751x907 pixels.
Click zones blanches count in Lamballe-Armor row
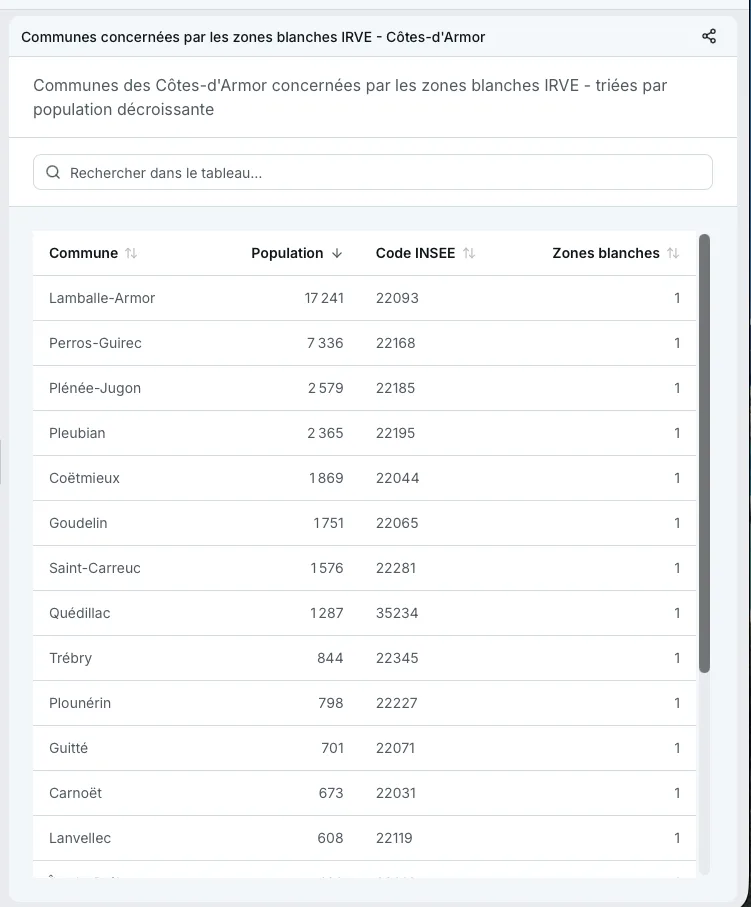click(677, 298)
